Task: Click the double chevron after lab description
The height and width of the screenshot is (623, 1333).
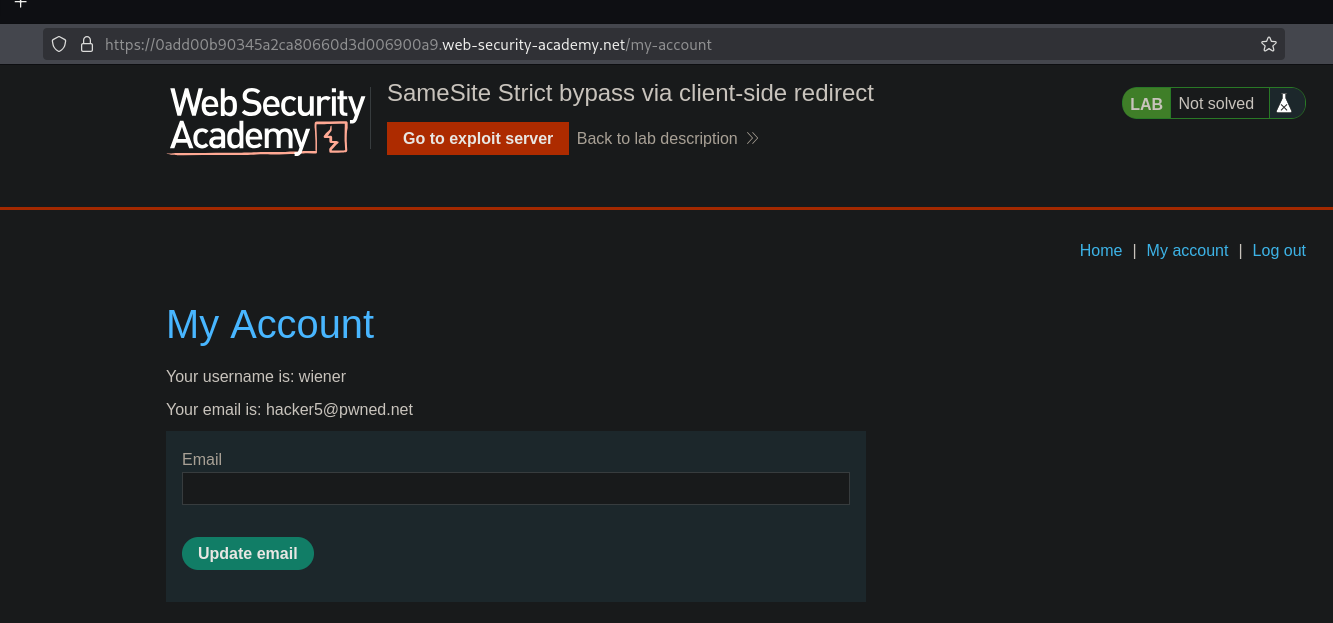Action: [752, 138]
